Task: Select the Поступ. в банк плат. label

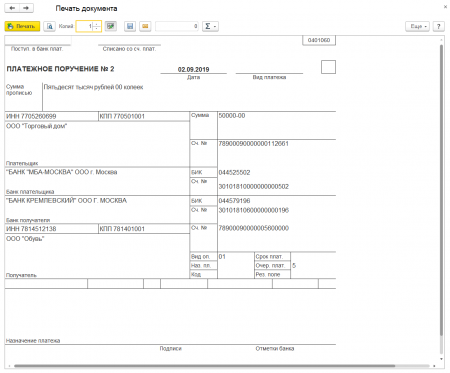Action: (37, 49)
